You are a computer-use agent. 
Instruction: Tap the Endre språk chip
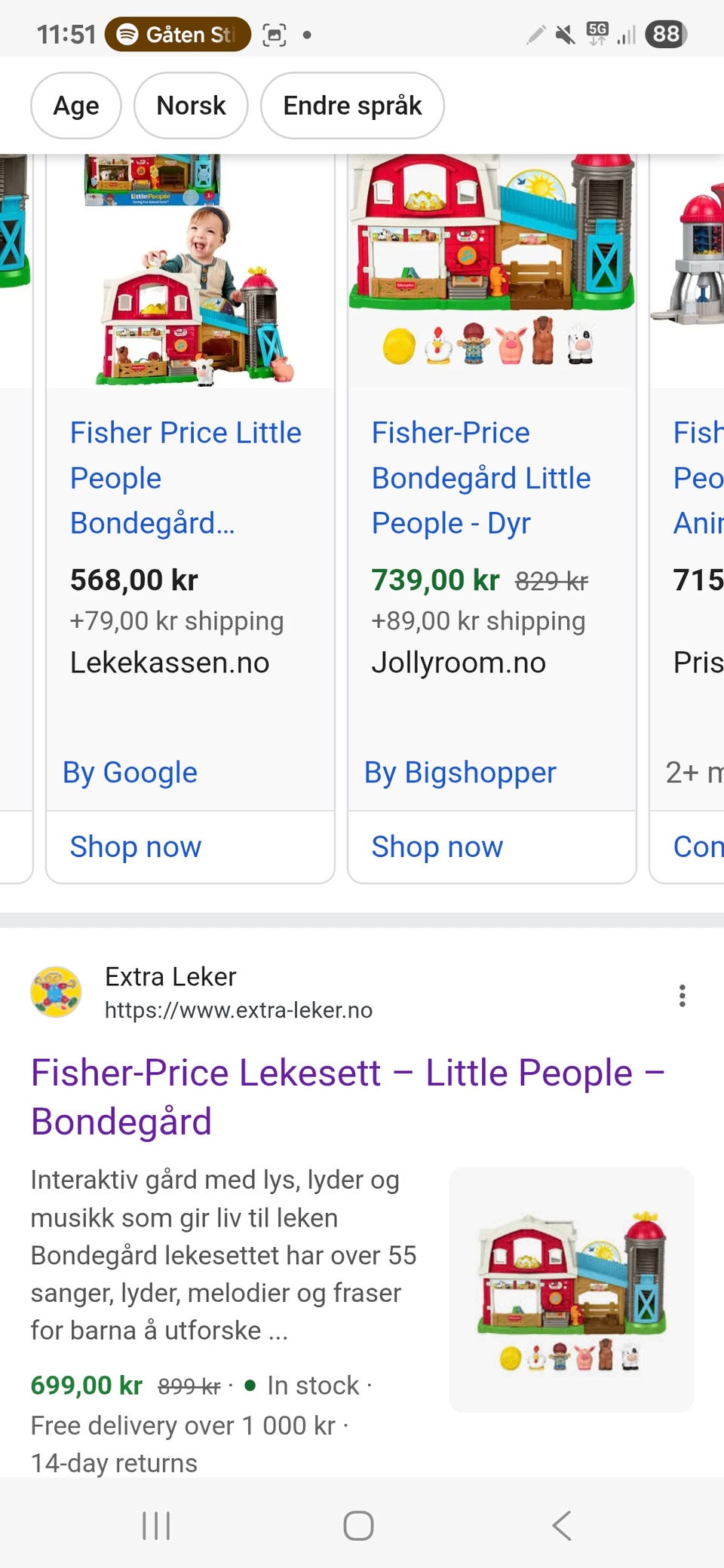pyautogui.click(x=352, y=106)
